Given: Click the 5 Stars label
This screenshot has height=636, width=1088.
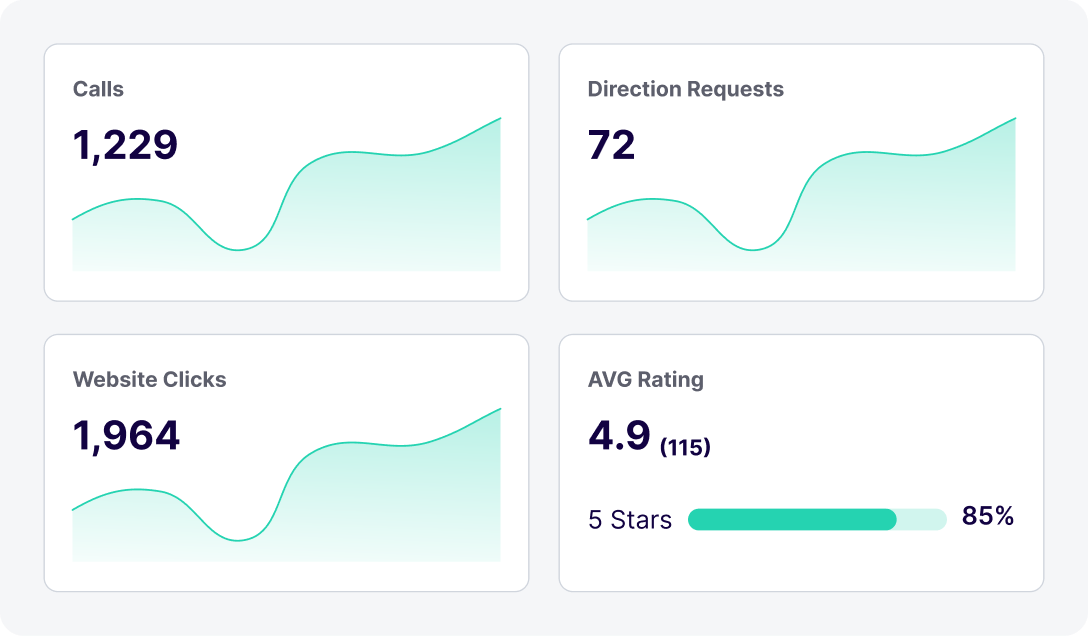Looking at the screenshot, I should click(630, 519).
